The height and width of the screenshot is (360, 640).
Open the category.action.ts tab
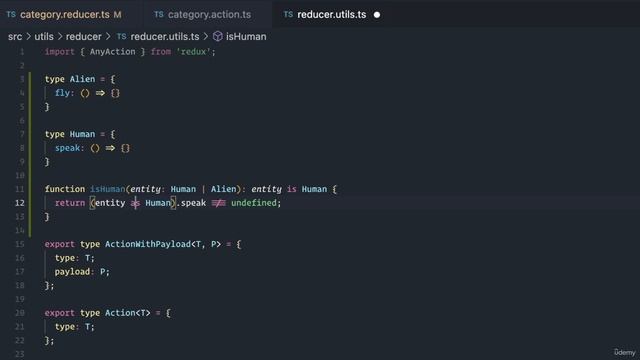pyautogui.click(x=209, y=15)
